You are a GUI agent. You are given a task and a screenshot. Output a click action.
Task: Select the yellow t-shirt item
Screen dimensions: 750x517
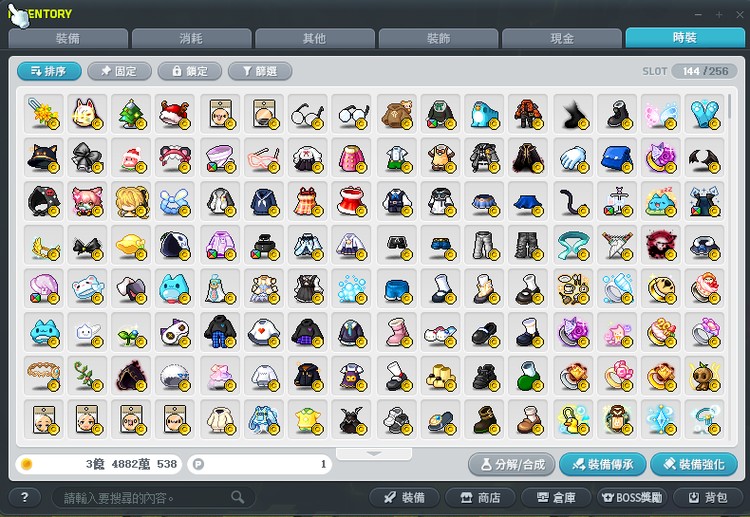307,419
